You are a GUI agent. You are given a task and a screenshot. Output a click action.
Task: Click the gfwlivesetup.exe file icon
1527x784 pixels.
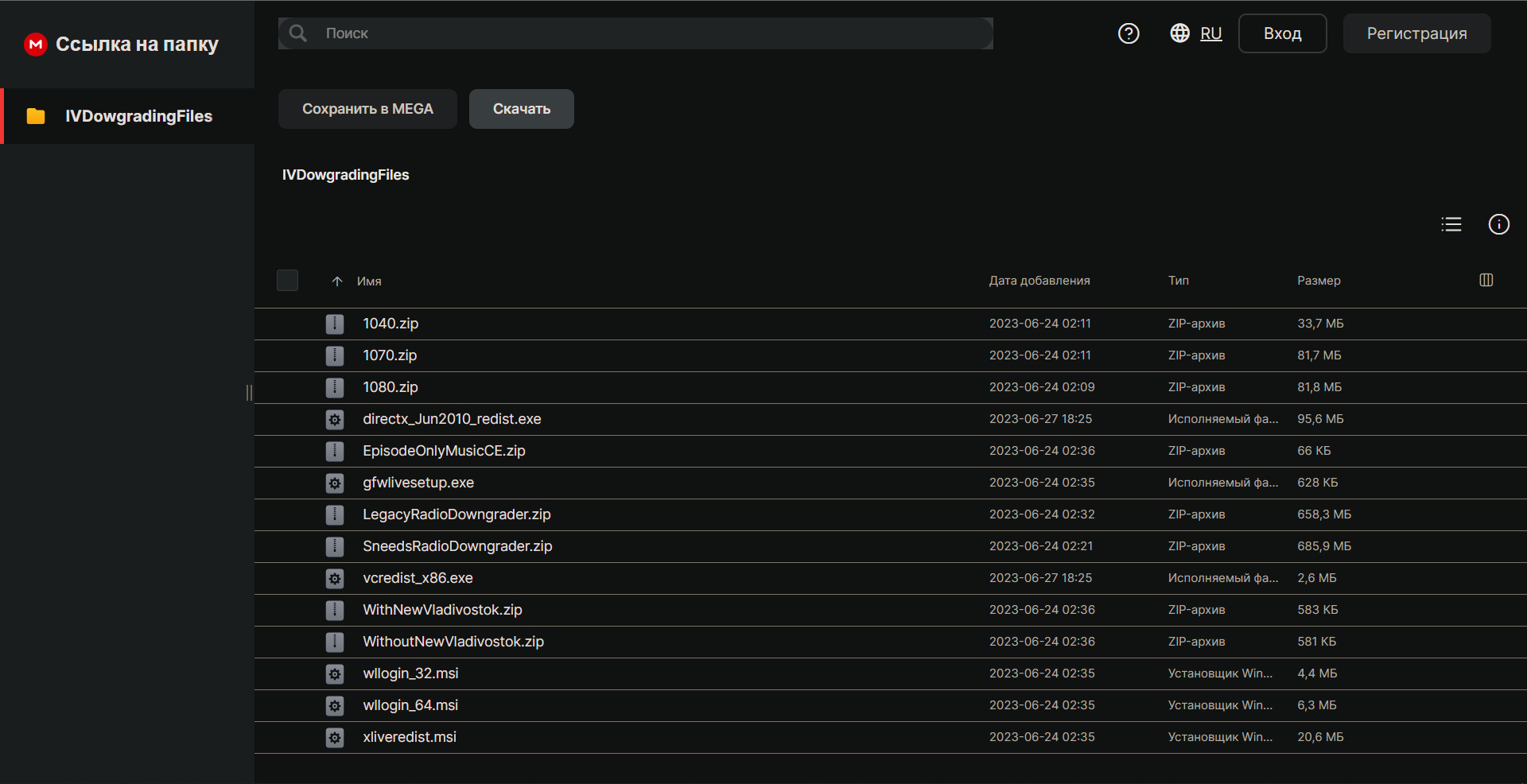tap(335, 483)
